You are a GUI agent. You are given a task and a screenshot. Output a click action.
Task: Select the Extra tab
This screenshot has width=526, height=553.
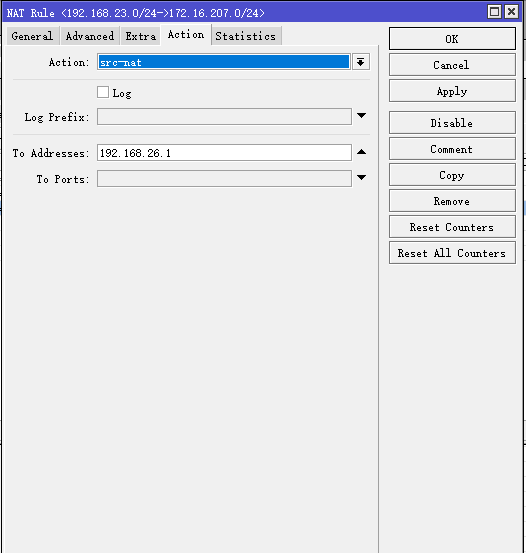tap(140, 36)
